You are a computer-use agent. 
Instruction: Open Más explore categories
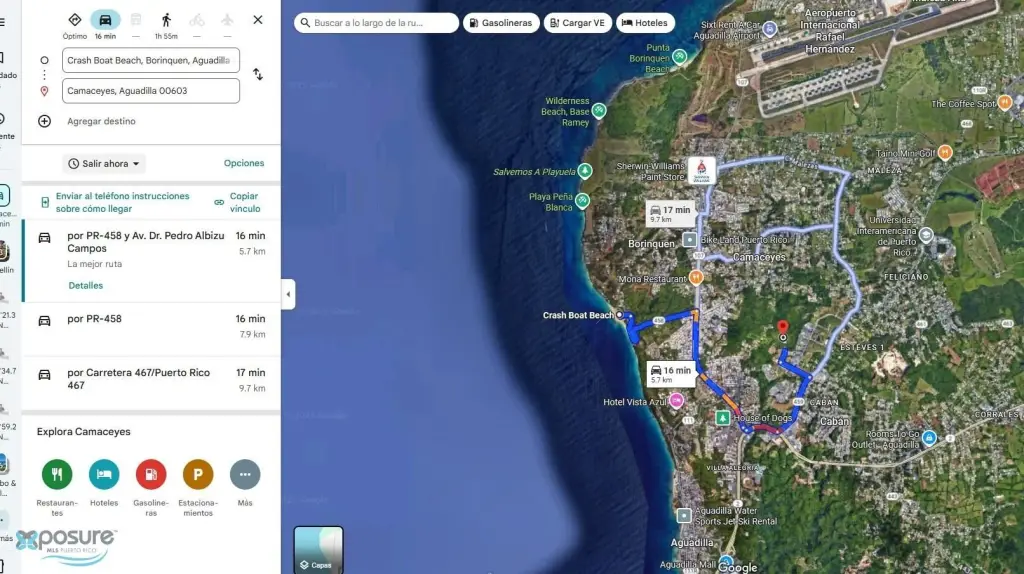(245, 474)
